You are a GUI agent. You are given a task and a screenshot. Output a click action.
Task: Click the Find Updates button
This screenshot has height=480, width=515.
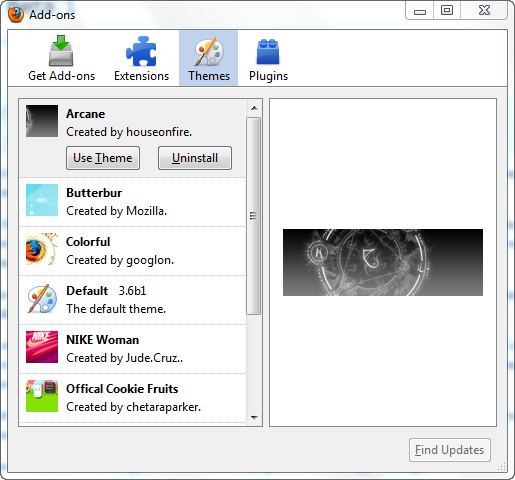pos(450,450)
